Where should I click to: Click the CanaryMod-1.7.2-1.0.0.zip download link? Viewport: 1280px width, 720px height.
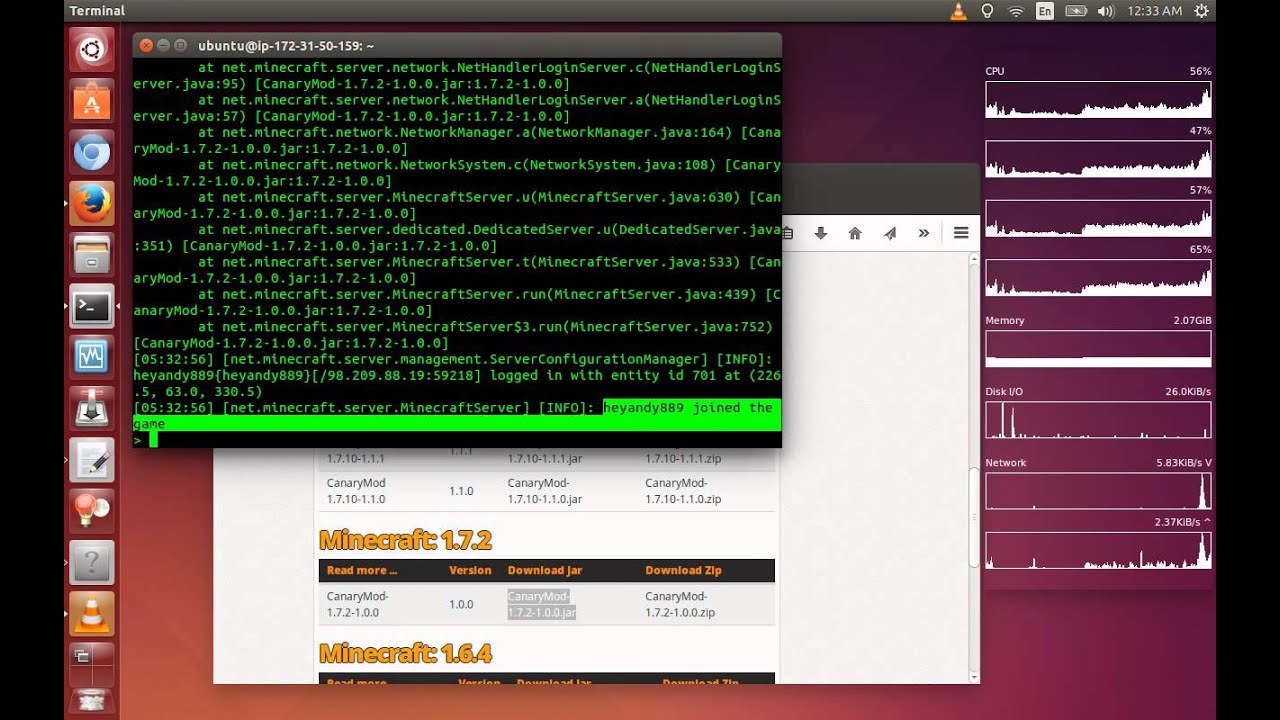pyautogui.click(x=680, y=604)
